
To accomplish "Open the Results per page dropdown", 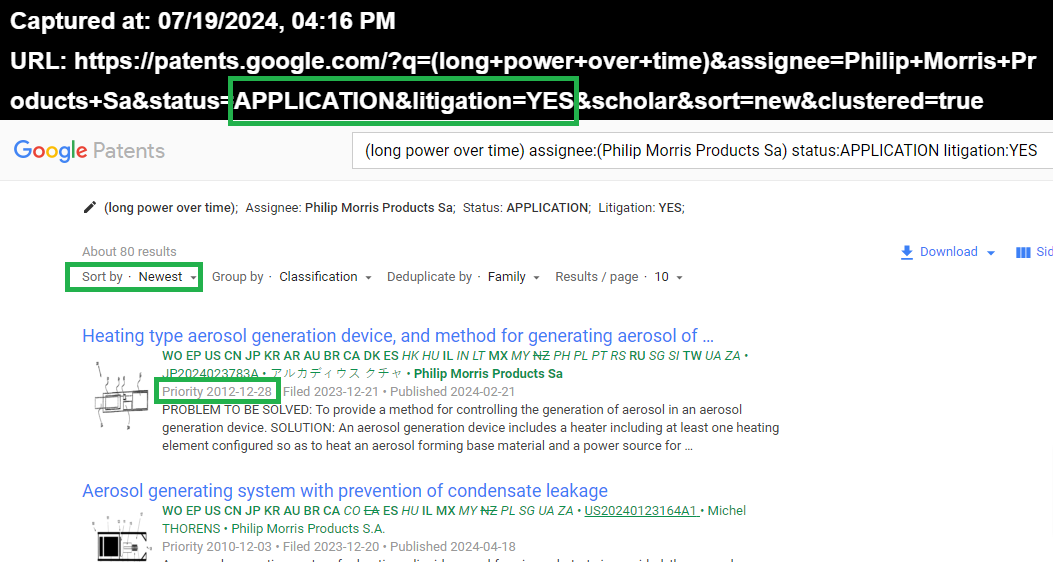I will pyautogui.click(x=619, y=277).
